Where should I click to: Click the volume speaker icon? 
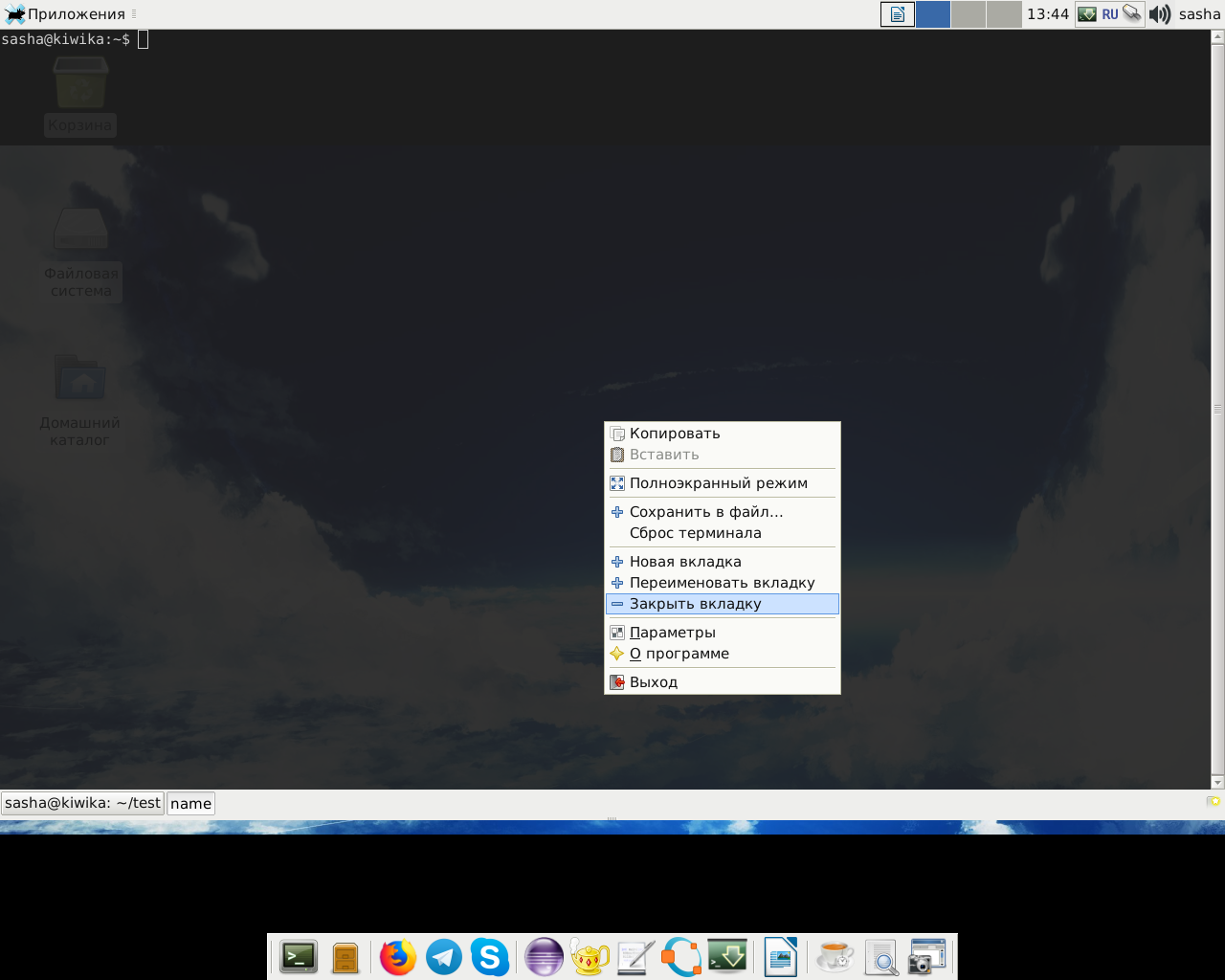(x=1160, y=14)
